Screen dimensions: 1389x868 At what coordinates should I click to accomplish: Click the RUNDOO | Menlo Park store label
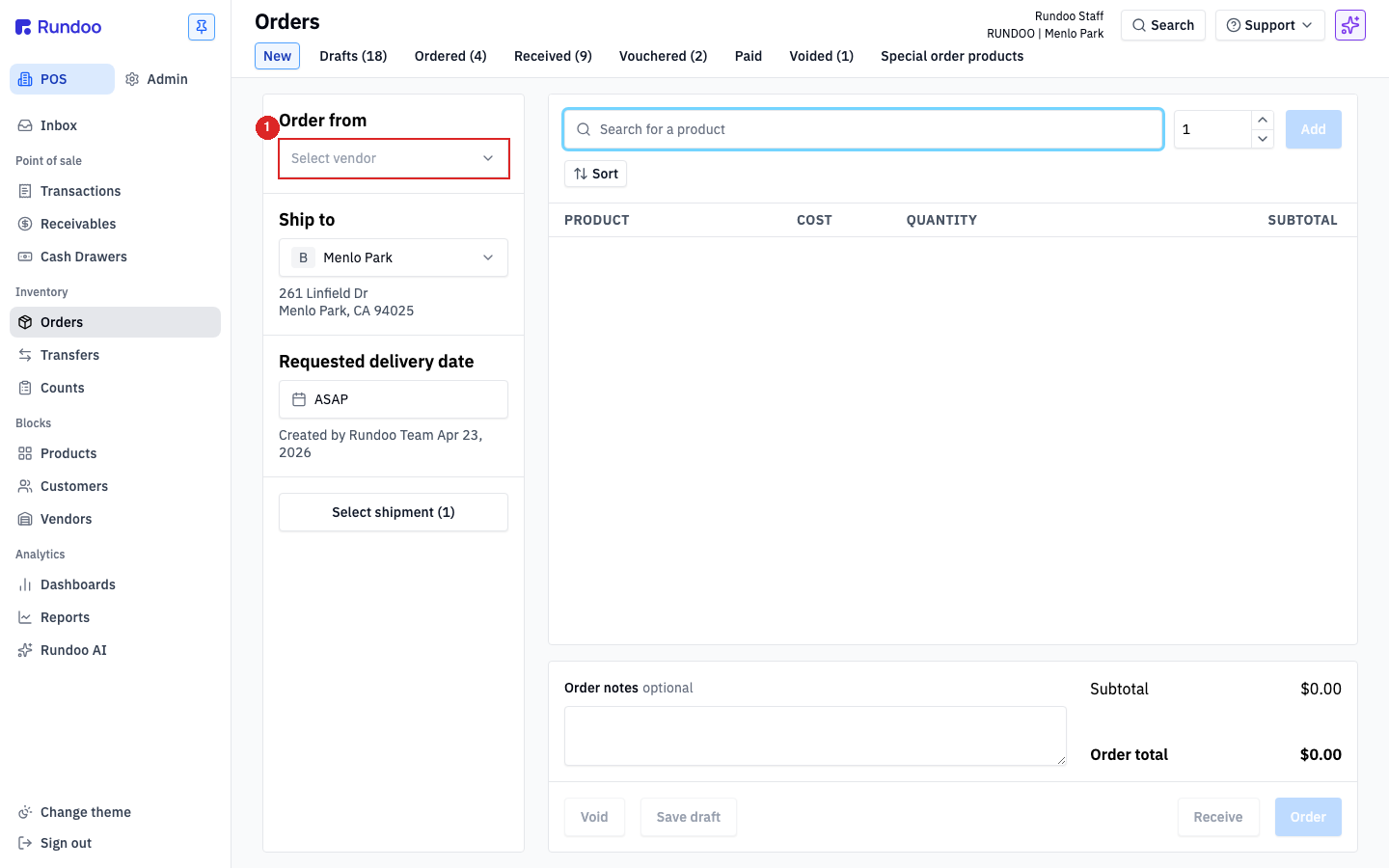click(x=1045, y=34)
